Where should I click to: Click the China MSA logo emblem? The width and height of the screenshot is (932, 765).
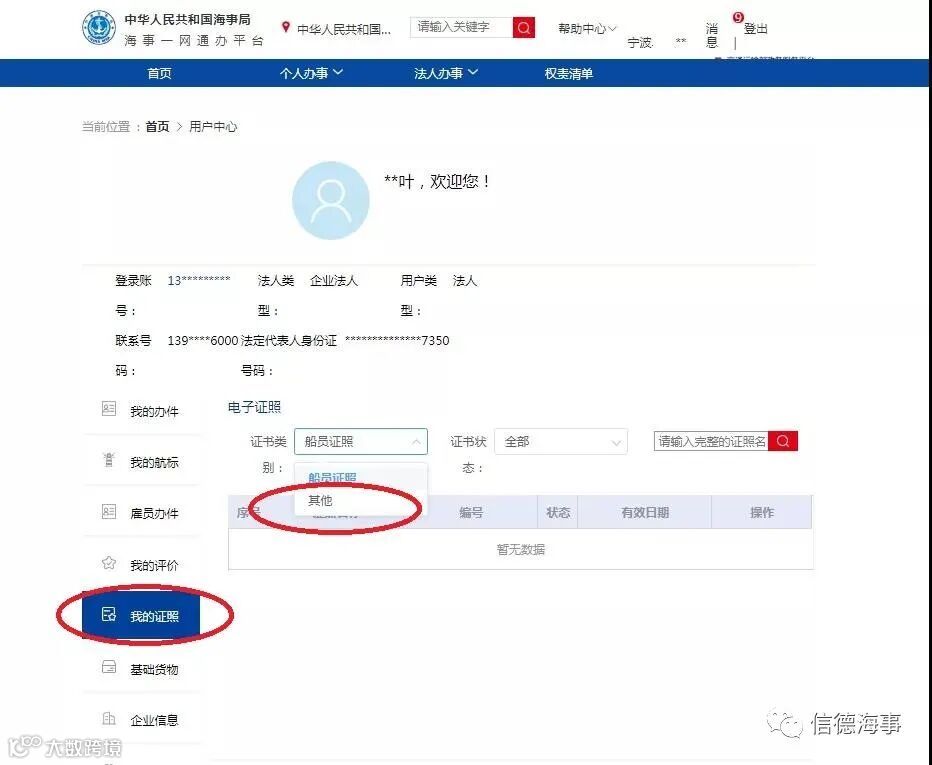click(x=99, y=27)
